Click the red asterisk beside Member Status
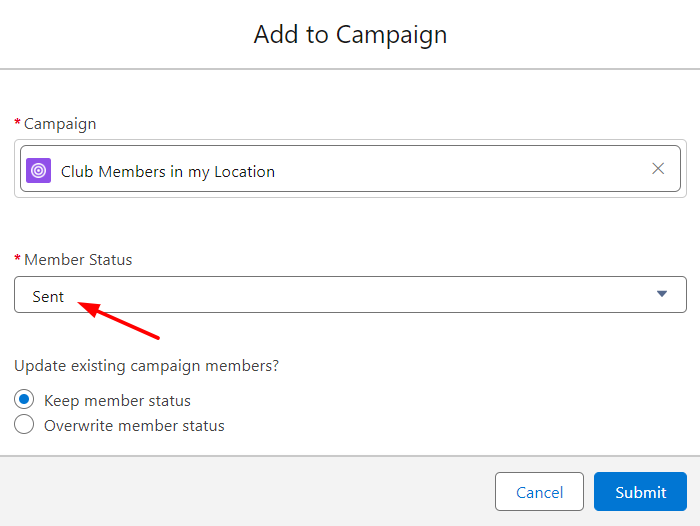 click(17, 260)
